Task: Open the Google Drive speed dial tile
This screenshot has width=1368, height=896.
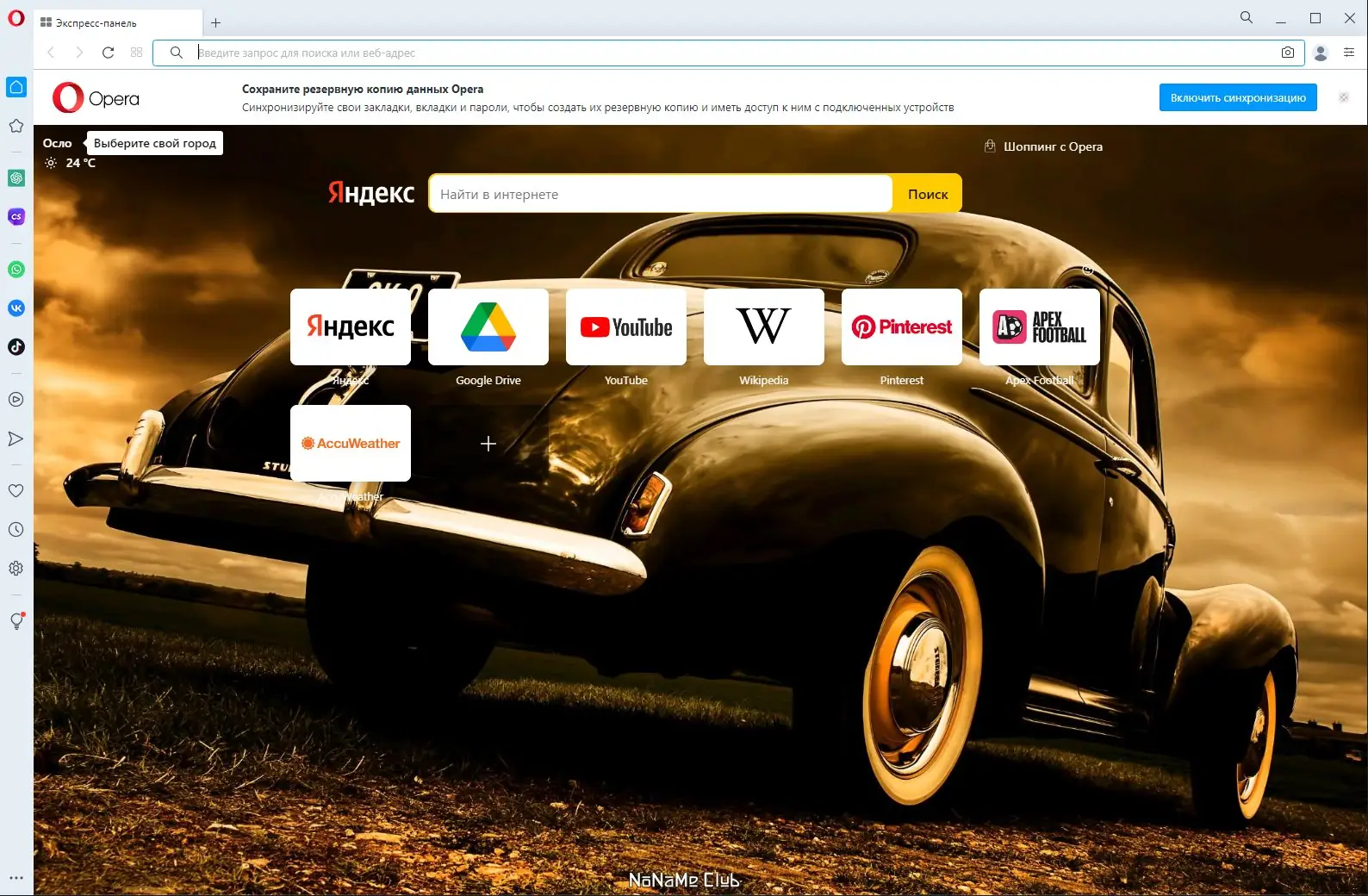Action: pyautogui.click(x=488, y=327)
